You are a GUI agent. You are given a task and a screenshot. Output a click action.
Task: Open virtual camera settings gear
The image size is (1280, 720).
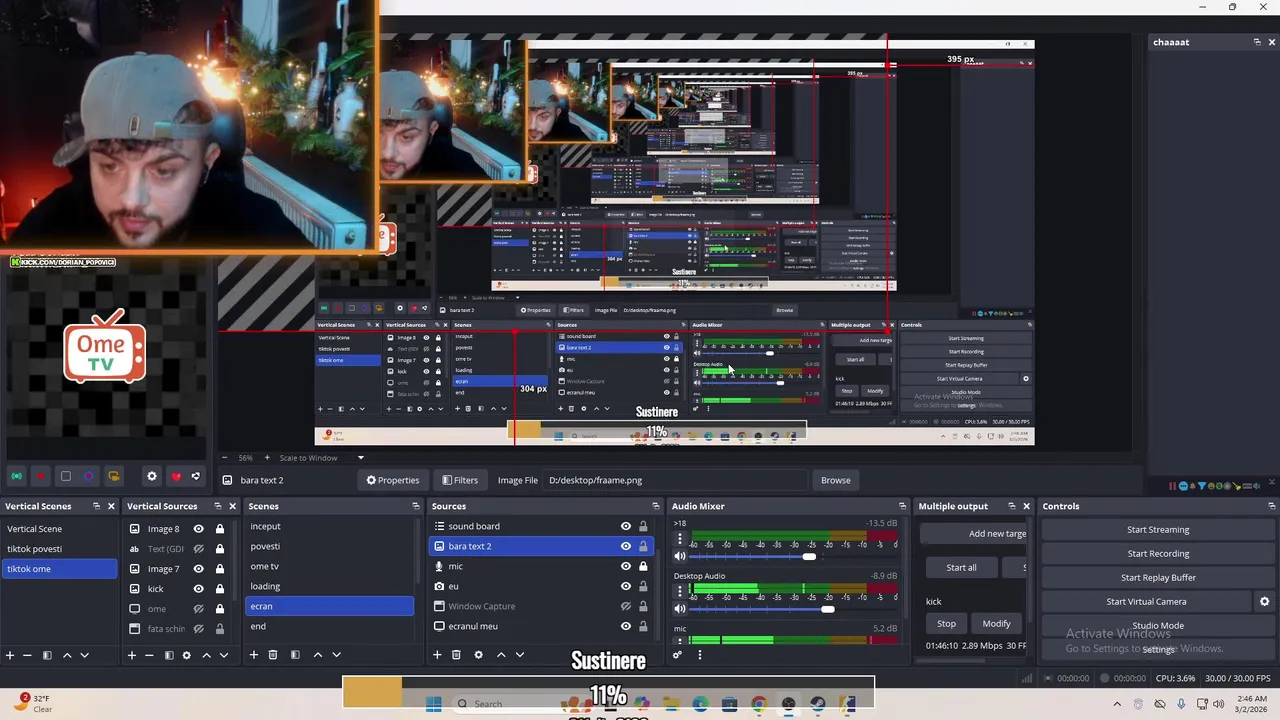1264,601
